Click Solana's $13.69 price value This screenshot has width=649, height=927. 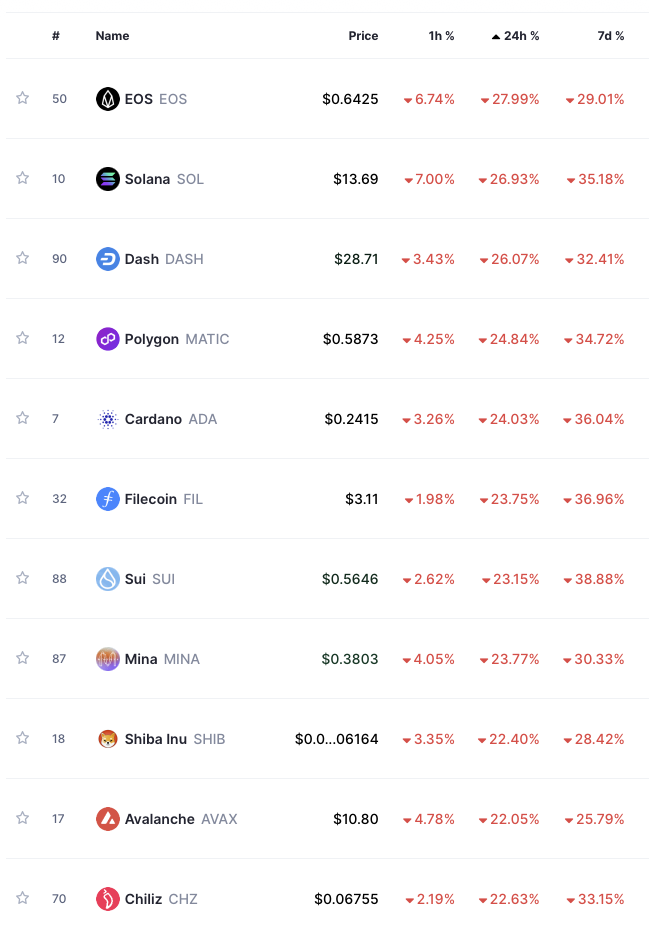click(356, 179)
